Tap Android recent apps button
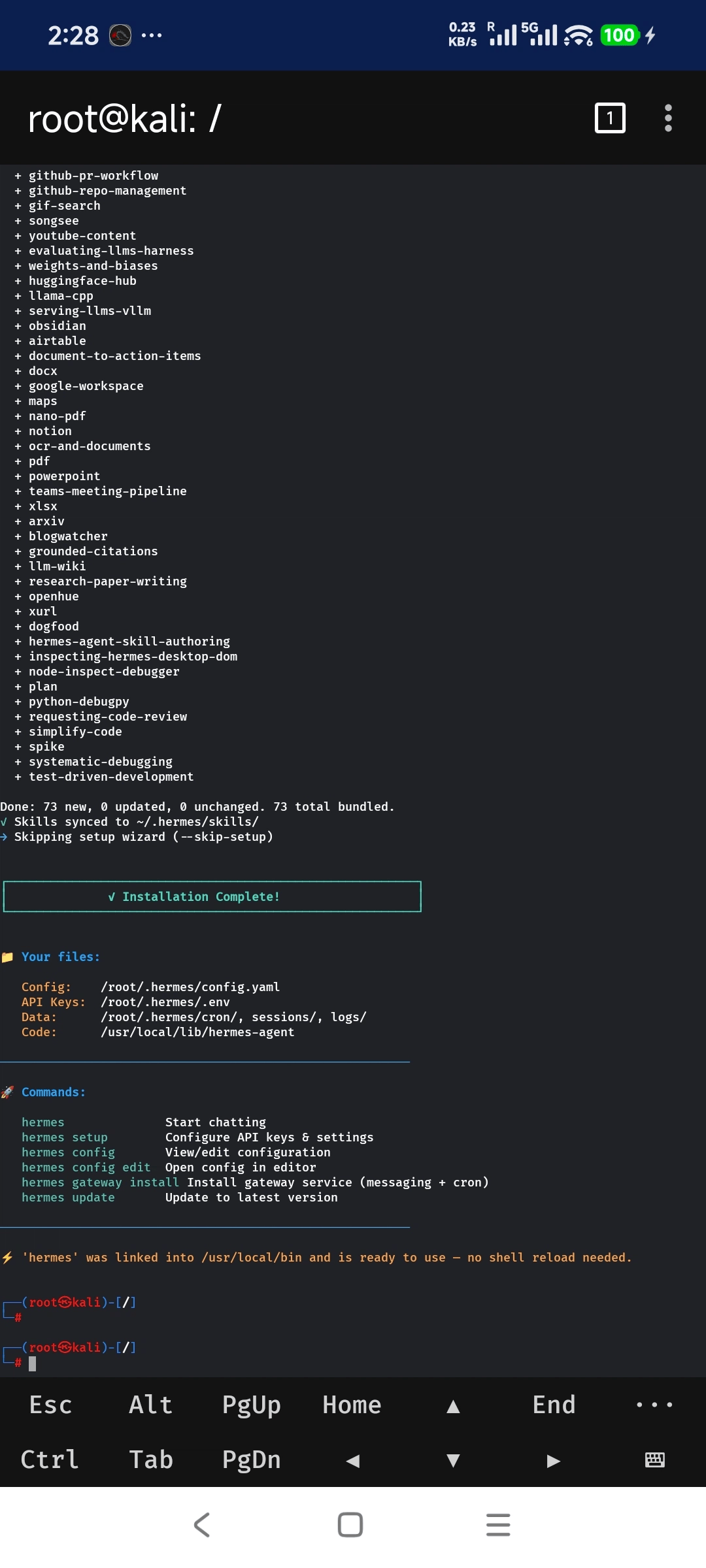Viewport: 706px width, 1568px height. point(498,1525)
